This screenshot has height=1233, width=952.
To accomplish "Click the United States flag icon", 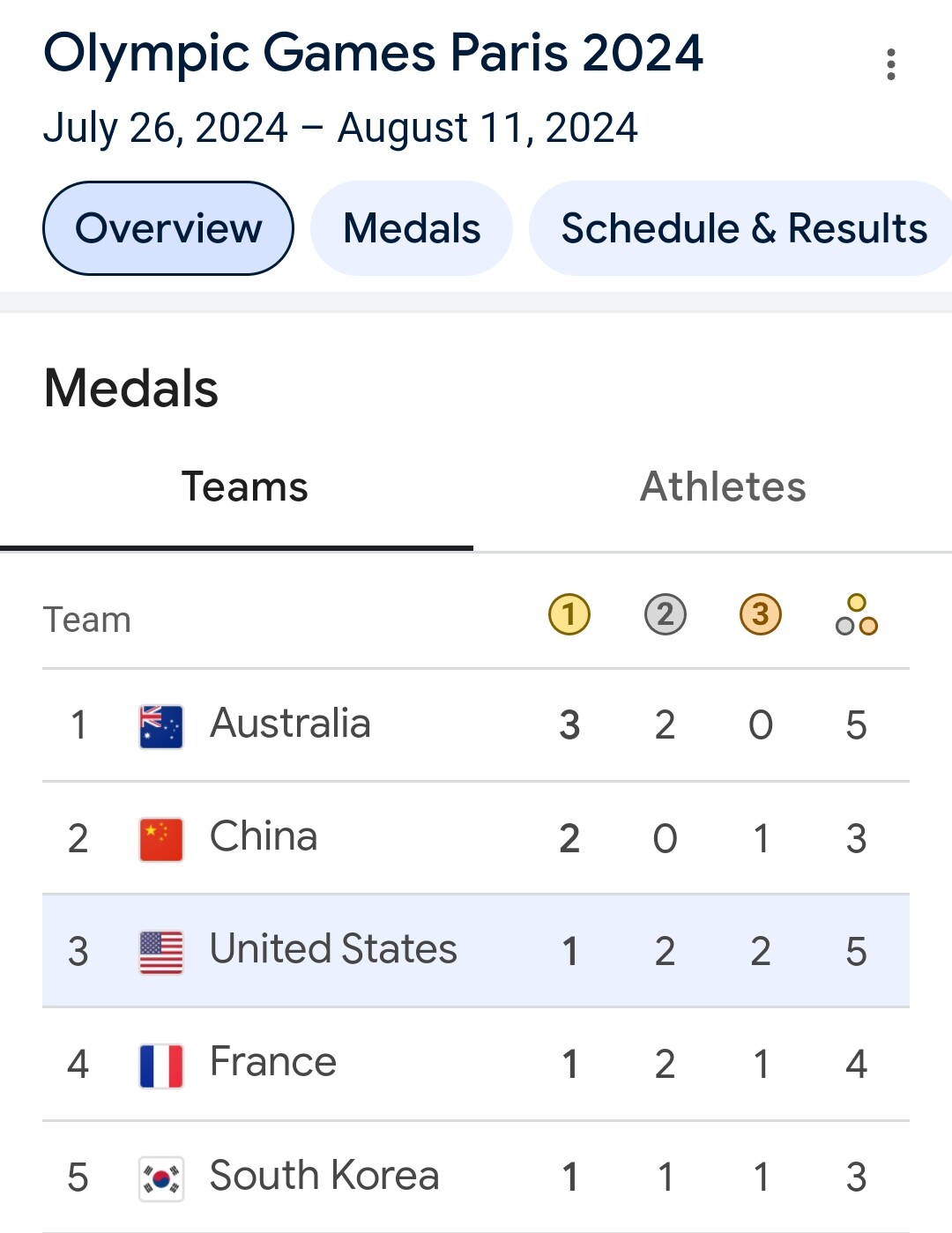I will [x=161, y=952].
